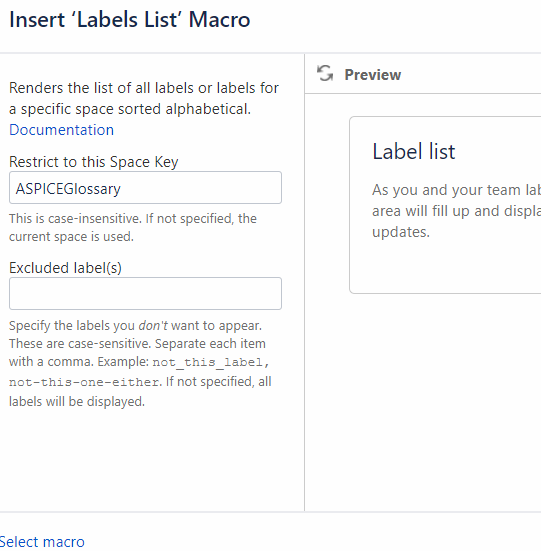Focus the Restrict to this Space Key field
541x551 pixels.
point(145,188)
